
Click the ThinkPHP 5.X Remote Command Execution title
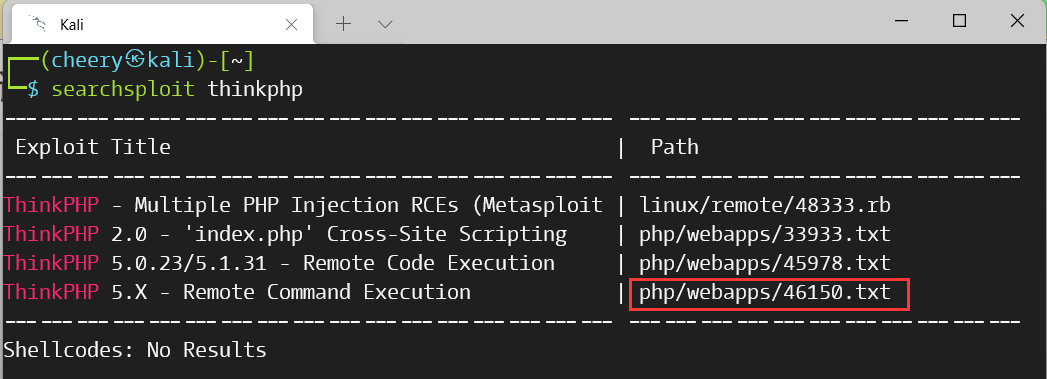pos(237,292)
